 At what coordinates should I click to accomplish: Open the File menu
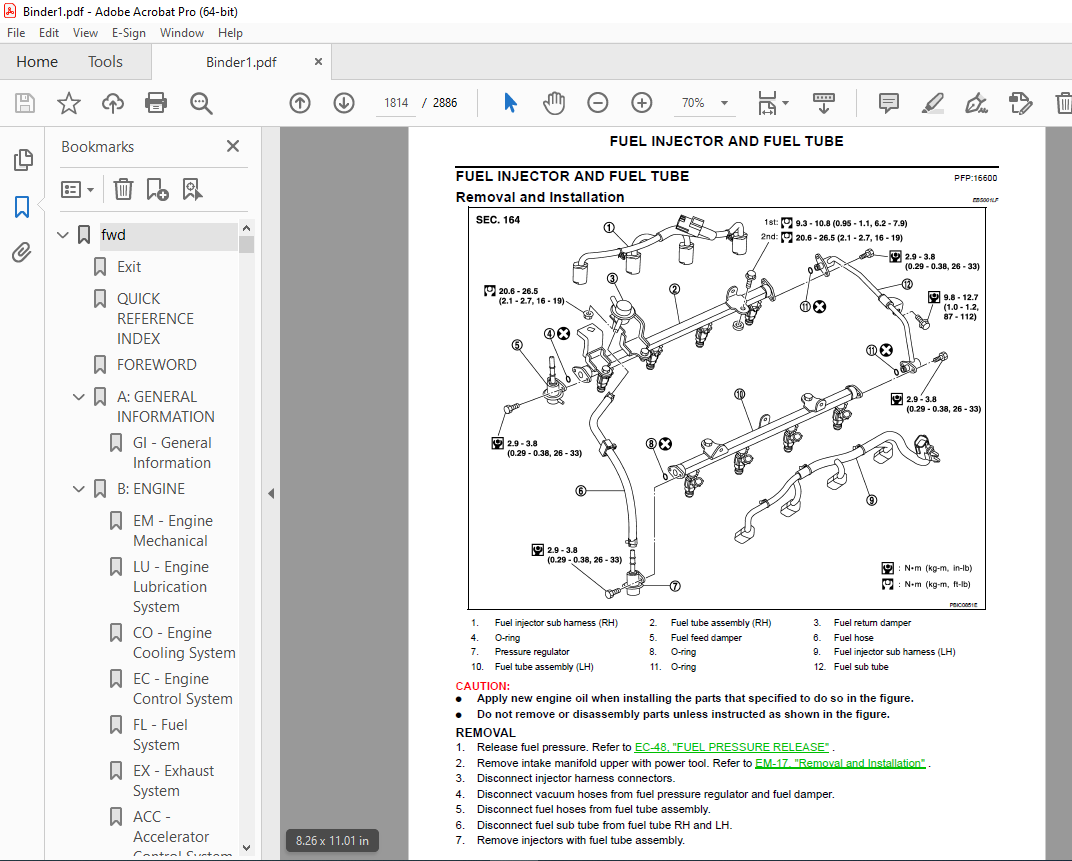16,33
